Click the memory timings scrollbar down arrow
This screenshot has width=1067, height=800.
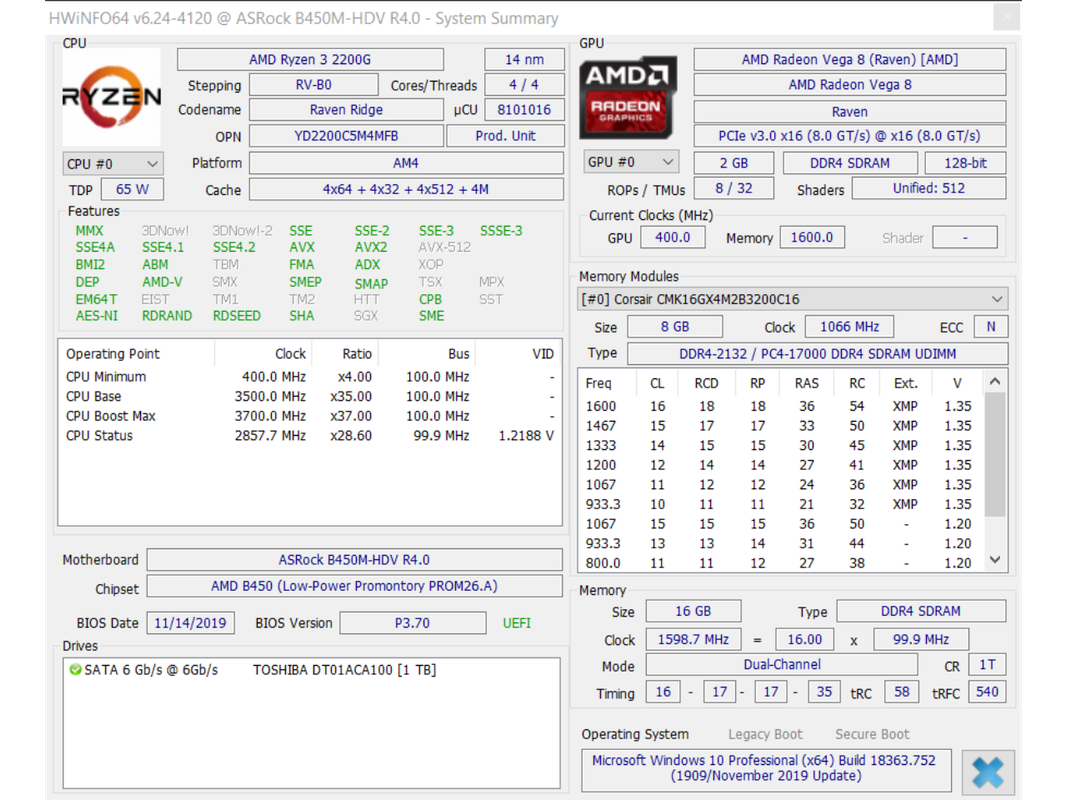click(995, 560)
